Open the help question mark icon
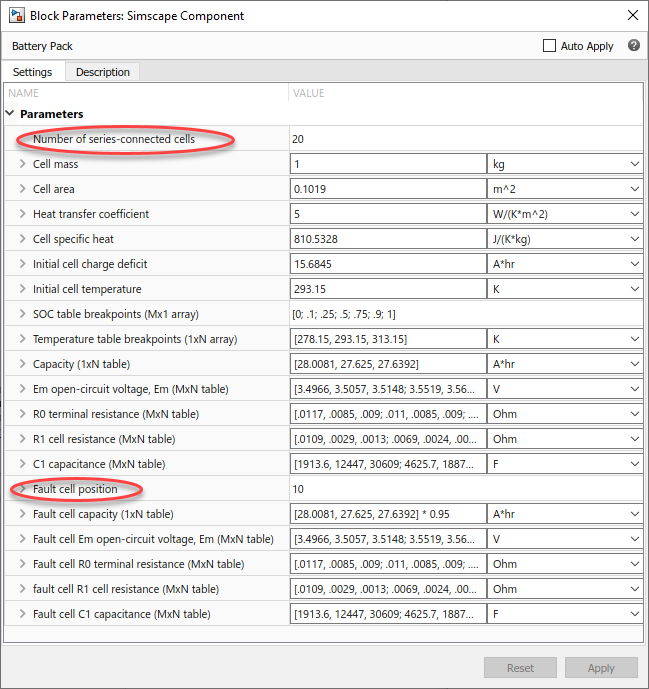 (x=634, y=45)
